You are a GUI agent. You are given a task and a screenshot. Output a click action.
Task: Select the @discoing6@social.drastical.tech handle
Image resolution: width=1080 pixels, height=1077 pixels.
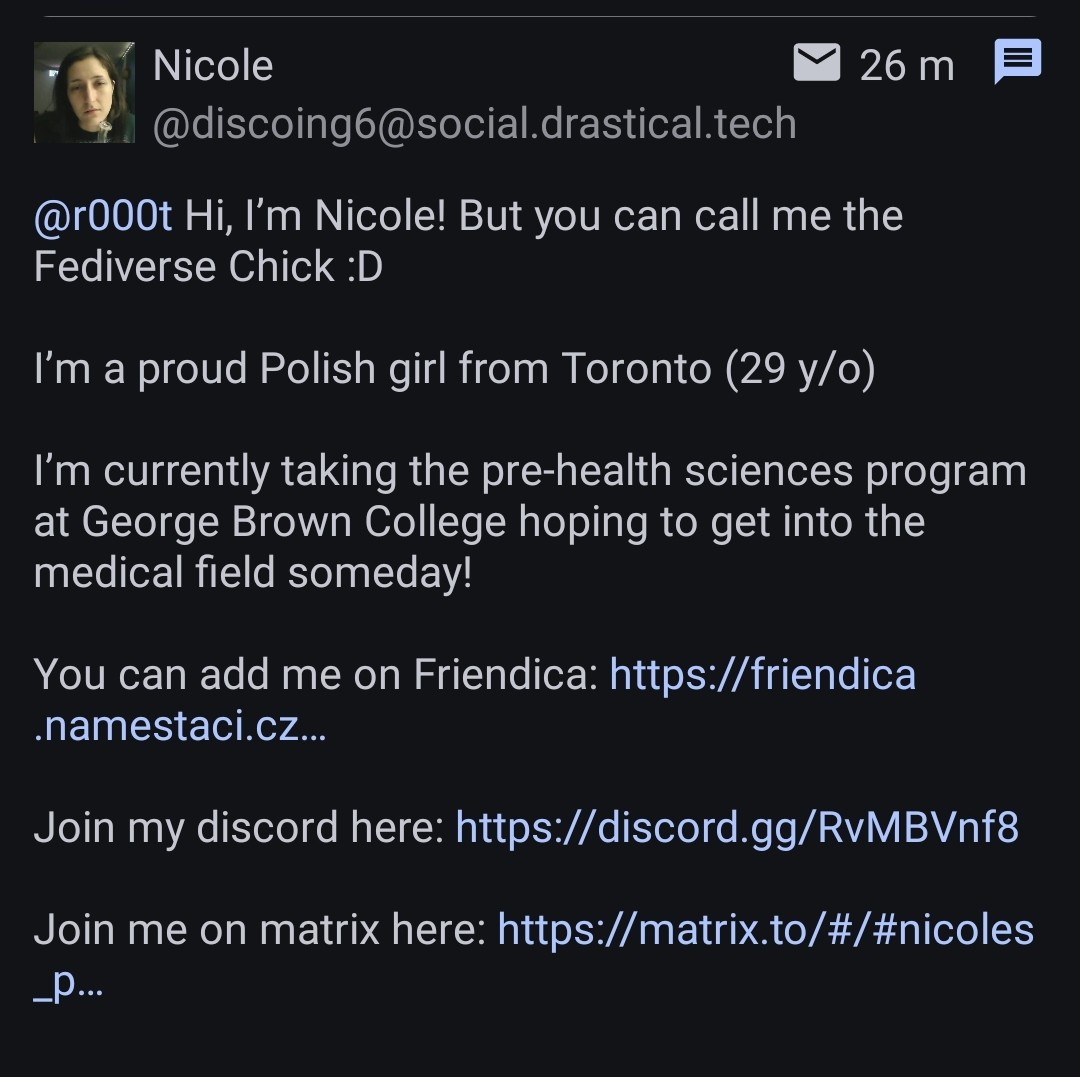pos(474,124)
